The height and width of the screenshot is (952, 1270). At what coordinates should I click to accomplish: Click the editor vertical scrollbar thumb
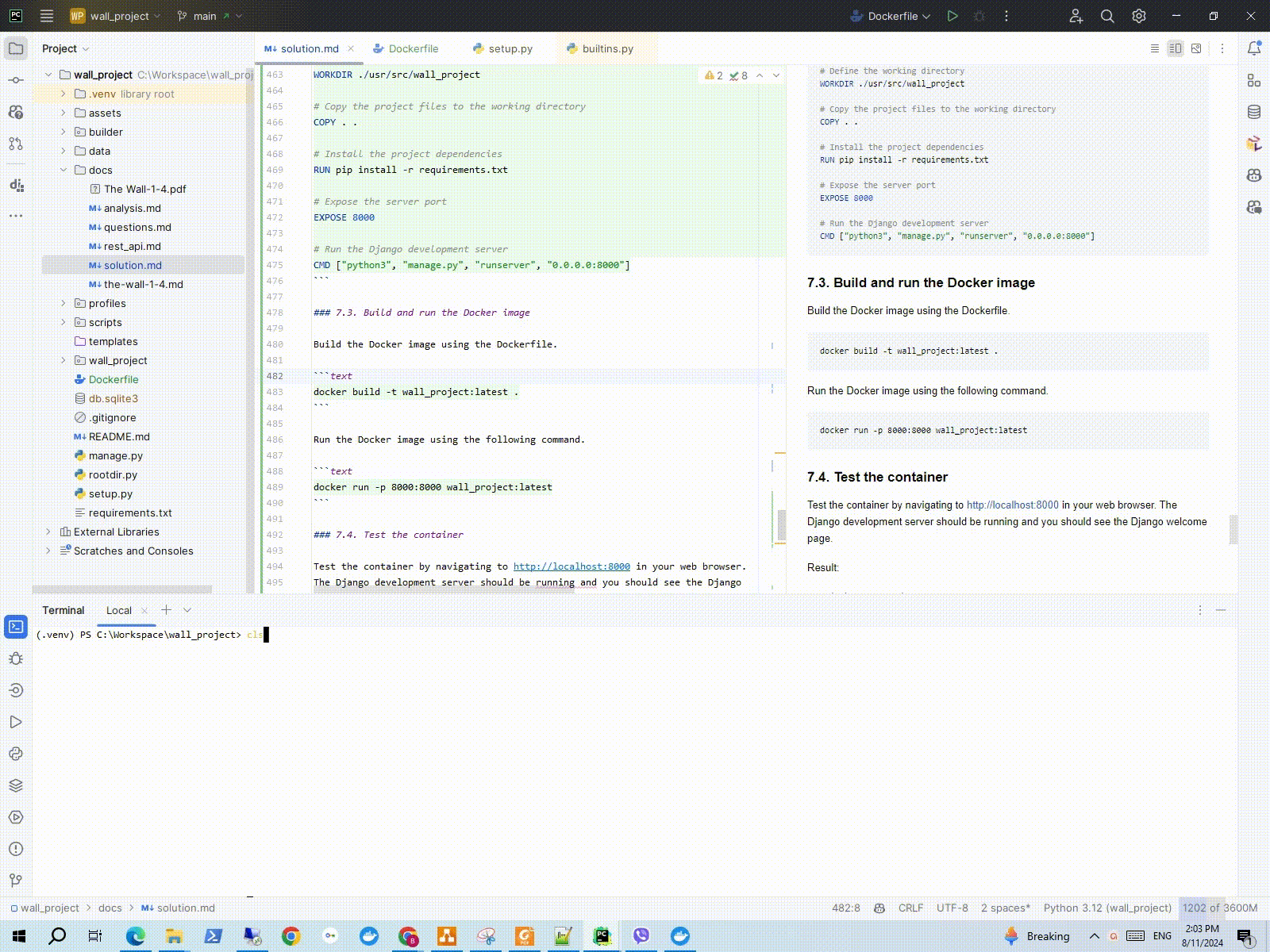pyautogui.click(x=782, y=524)
